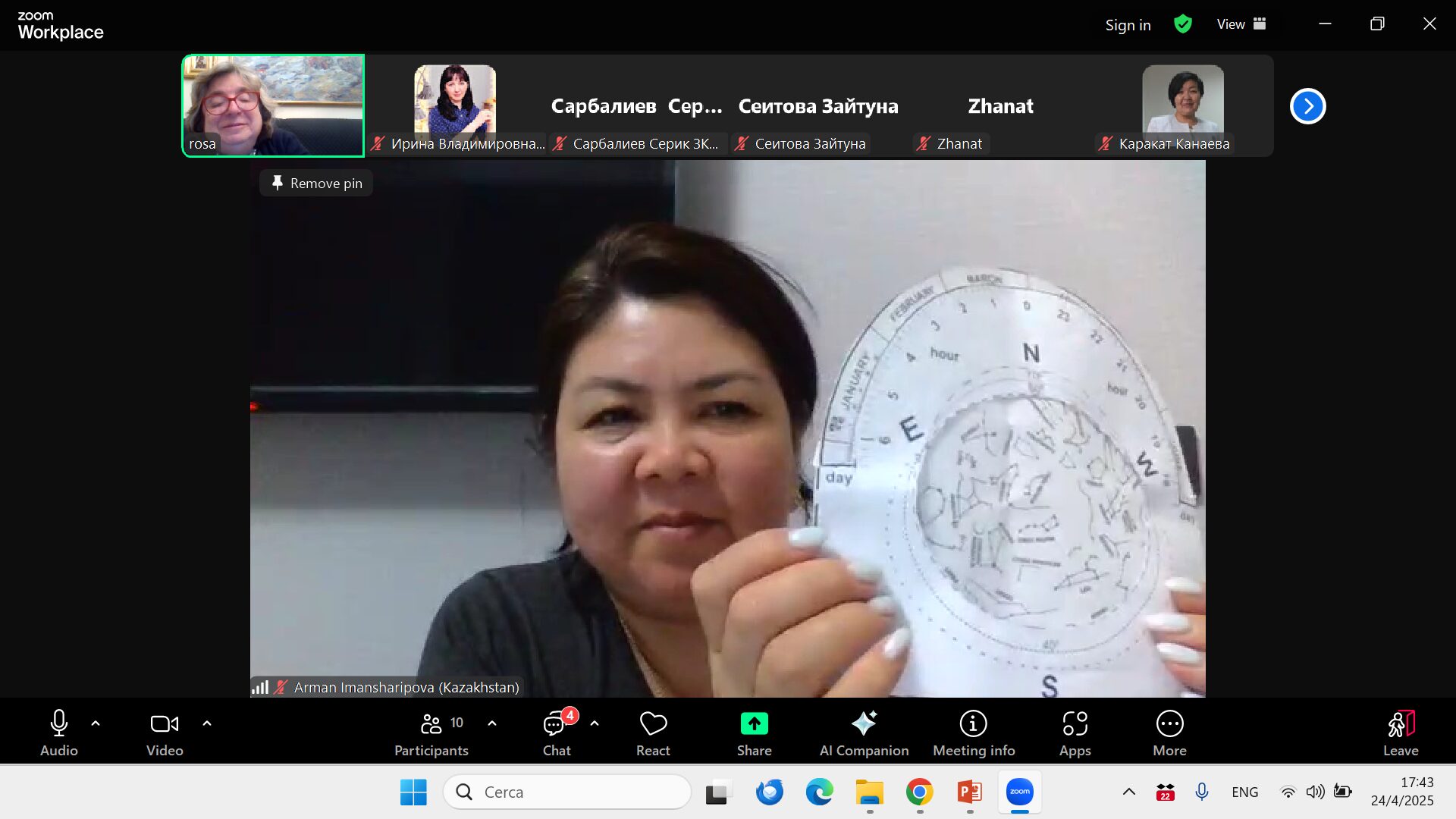Open the React emoji menu
The width and height of the screenshot is (1456, 819).
pos(653,733)
